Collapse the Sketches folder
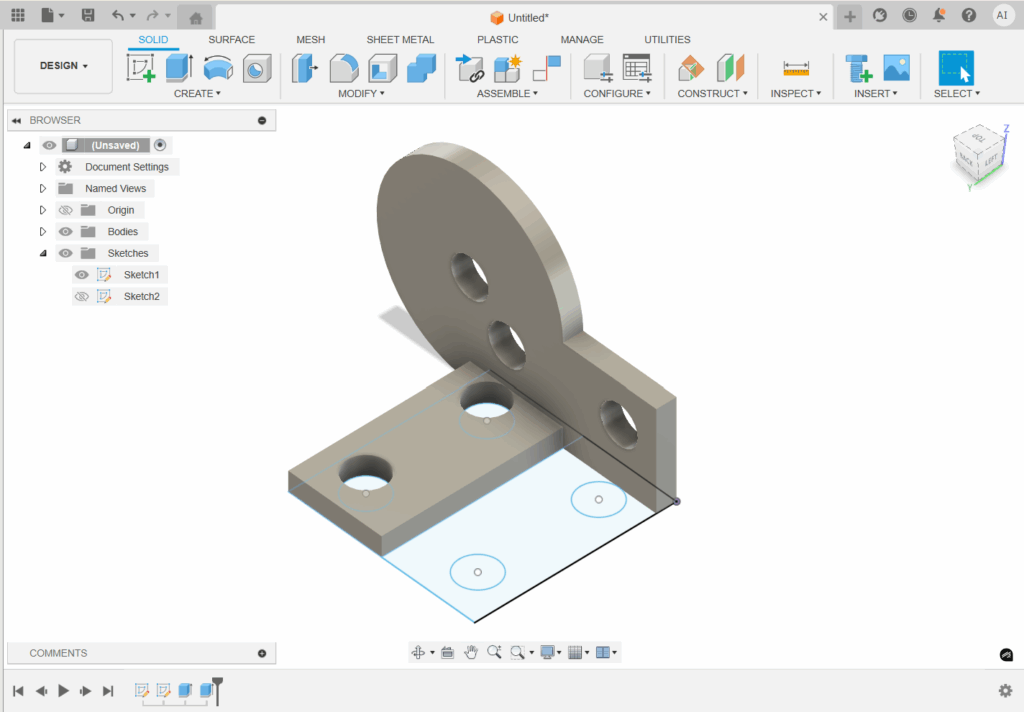 point(43,254)
